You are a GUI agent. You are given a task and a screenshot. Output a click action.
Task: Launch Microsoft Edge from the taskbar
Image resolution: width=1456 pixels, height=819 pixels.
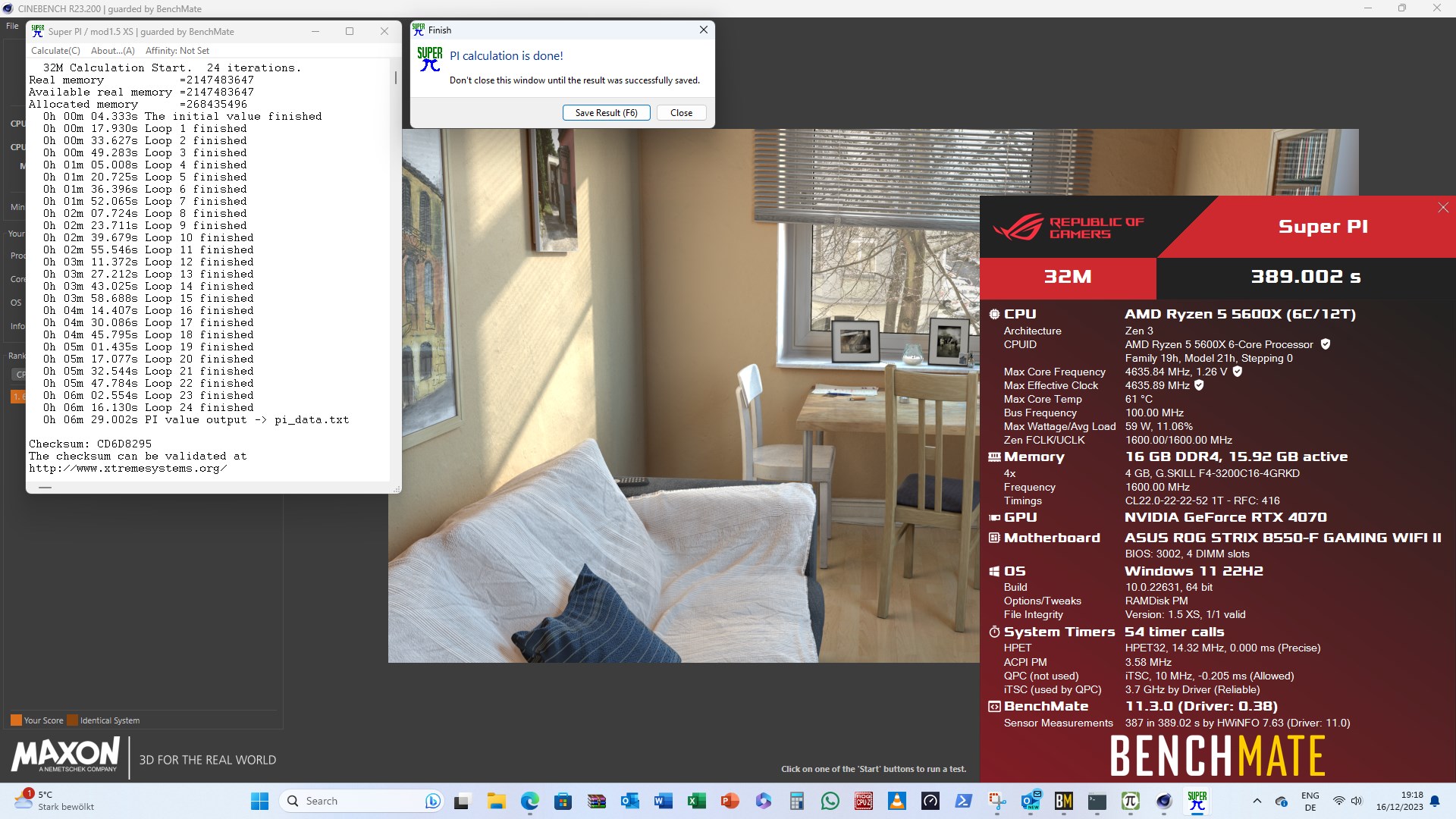tap(529, 801)
